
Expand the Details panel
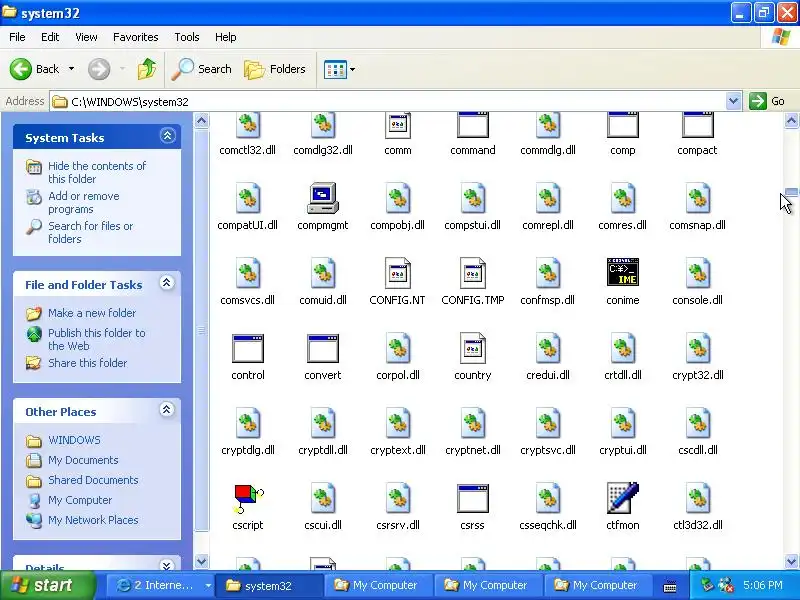point(167,565)
